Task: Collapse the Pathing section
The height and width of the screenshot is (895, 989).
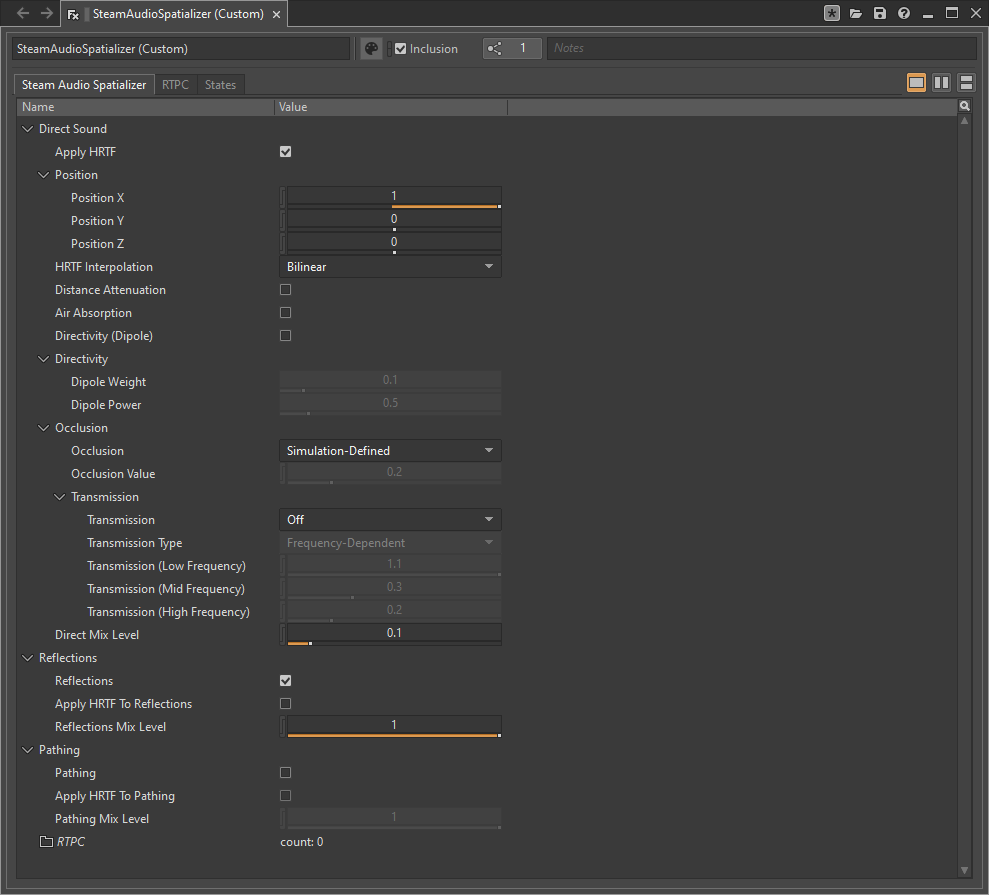Action: pos(27,750)
